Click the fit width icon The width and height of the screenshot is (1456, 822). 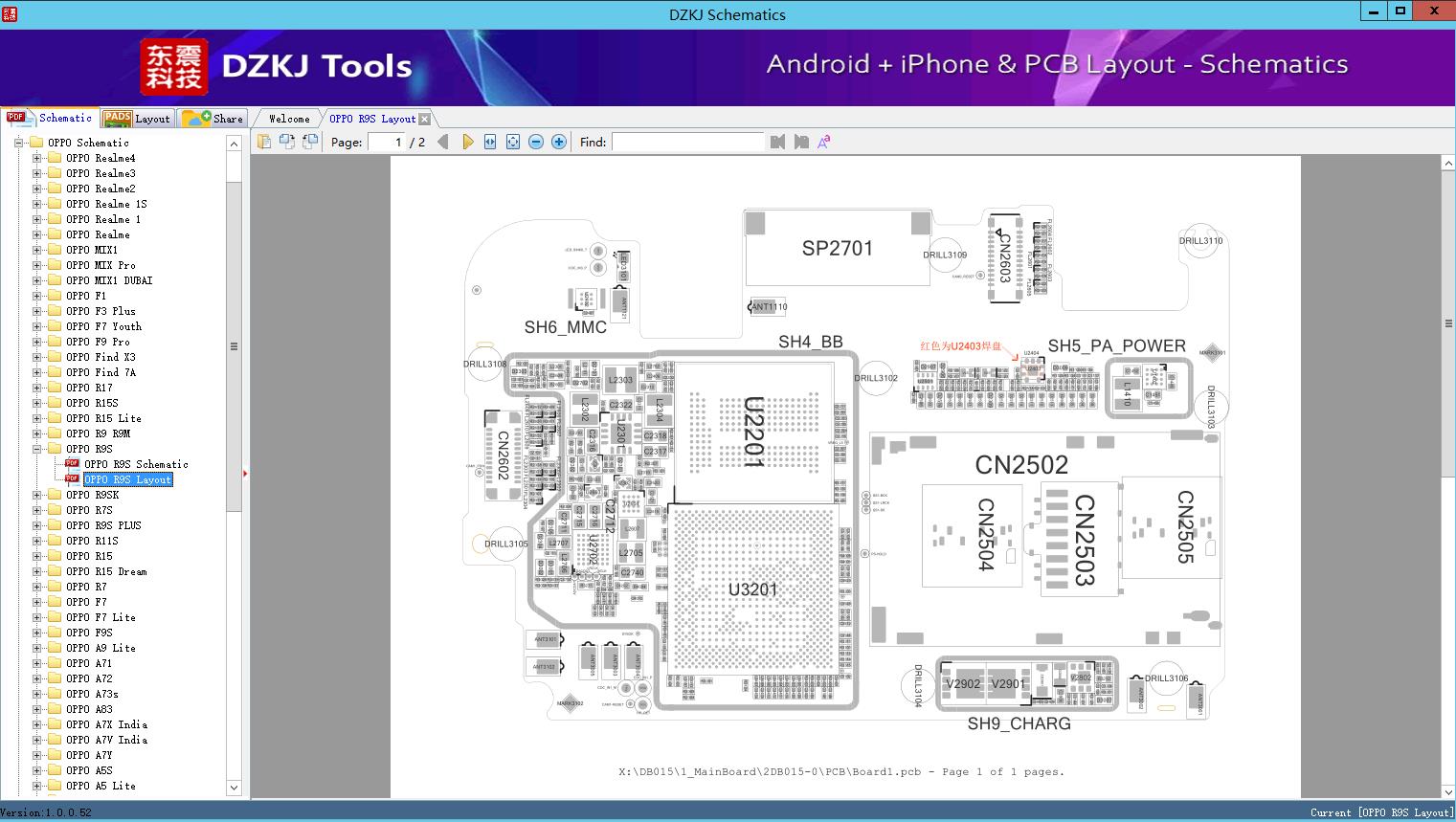click(490, 142)
